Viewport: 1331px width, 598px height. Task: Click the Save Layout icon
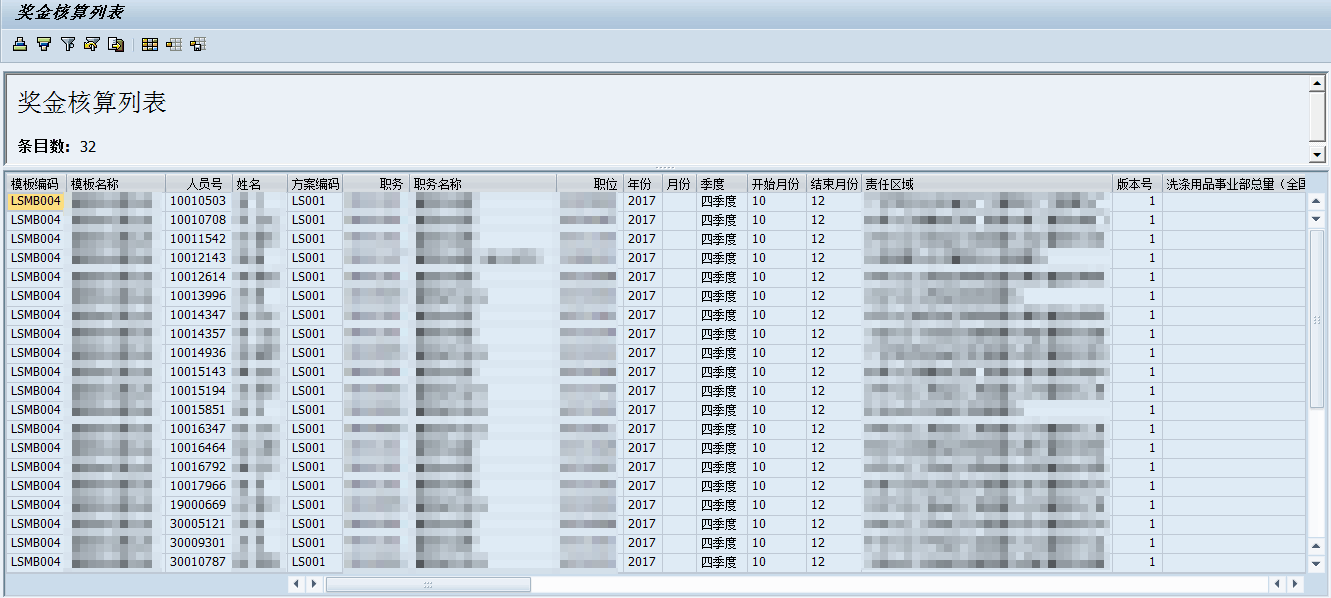[198, 44]
